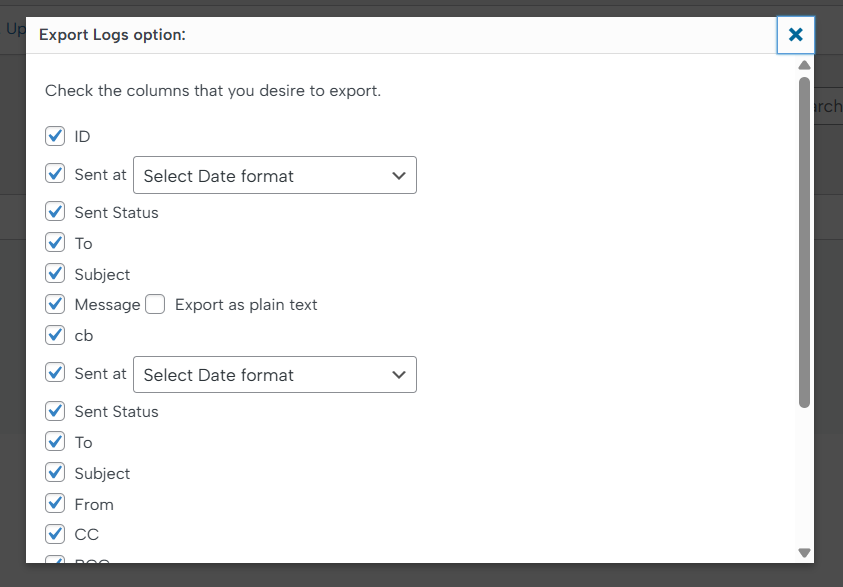Open the second Select Date format dropdown
Image resolution: width=843 pixels, height=587 pixels.
tap(275, 374)
